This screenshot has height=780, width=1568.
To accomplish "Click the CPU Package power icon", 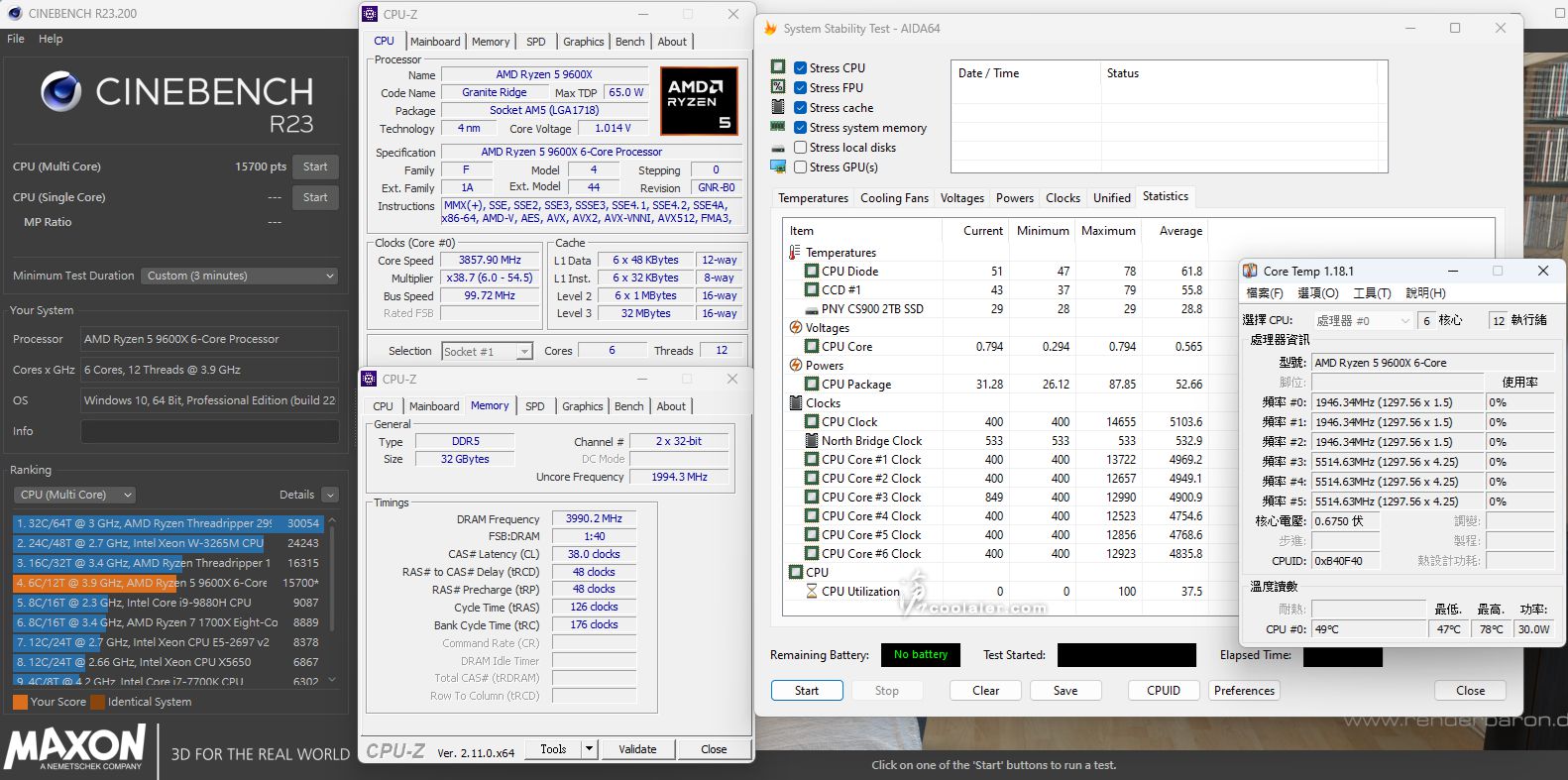I will (x=812, y=384).
